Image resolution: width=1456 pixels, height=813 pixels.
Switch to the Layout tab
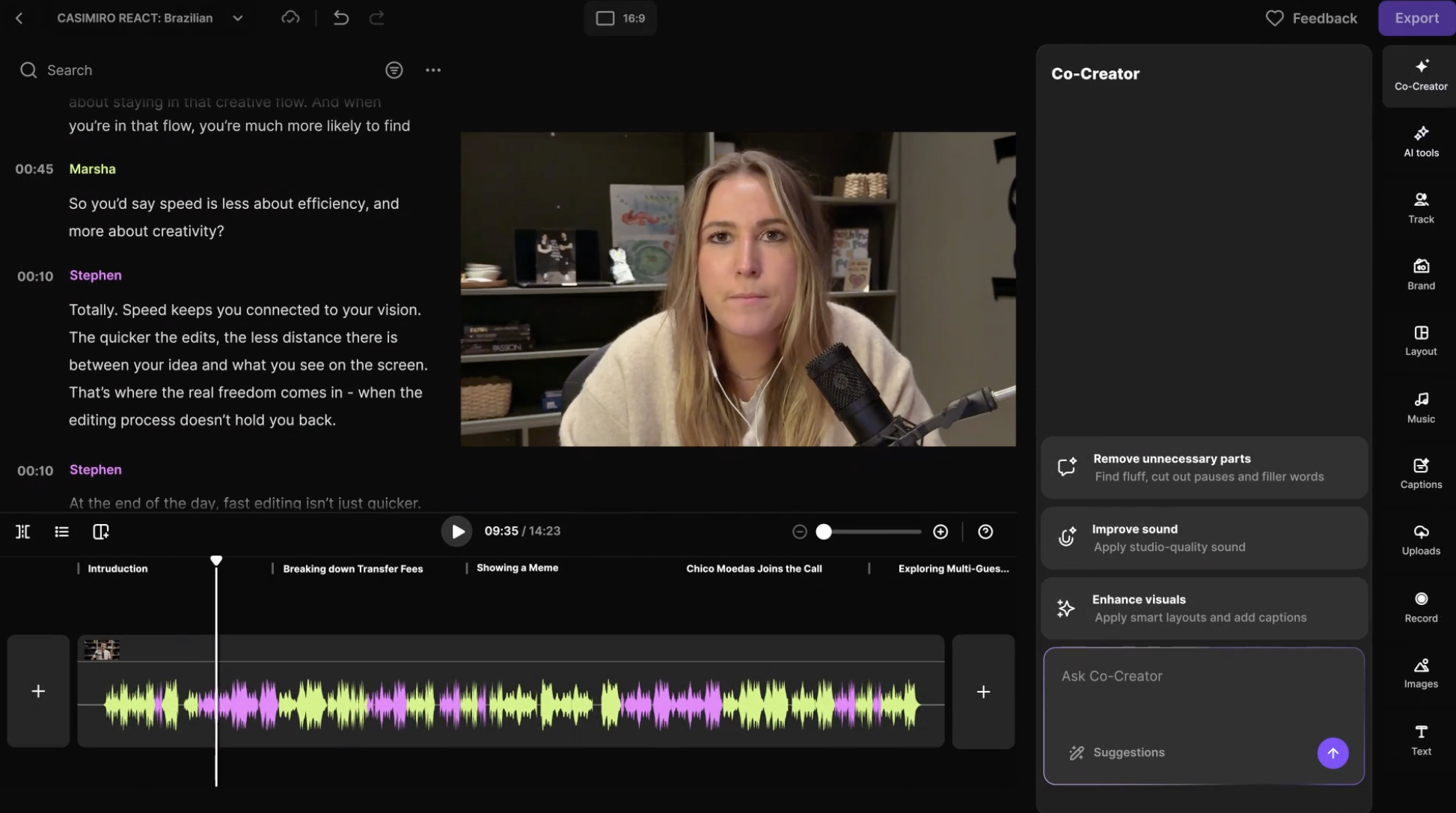click(x=1420, y=341)
